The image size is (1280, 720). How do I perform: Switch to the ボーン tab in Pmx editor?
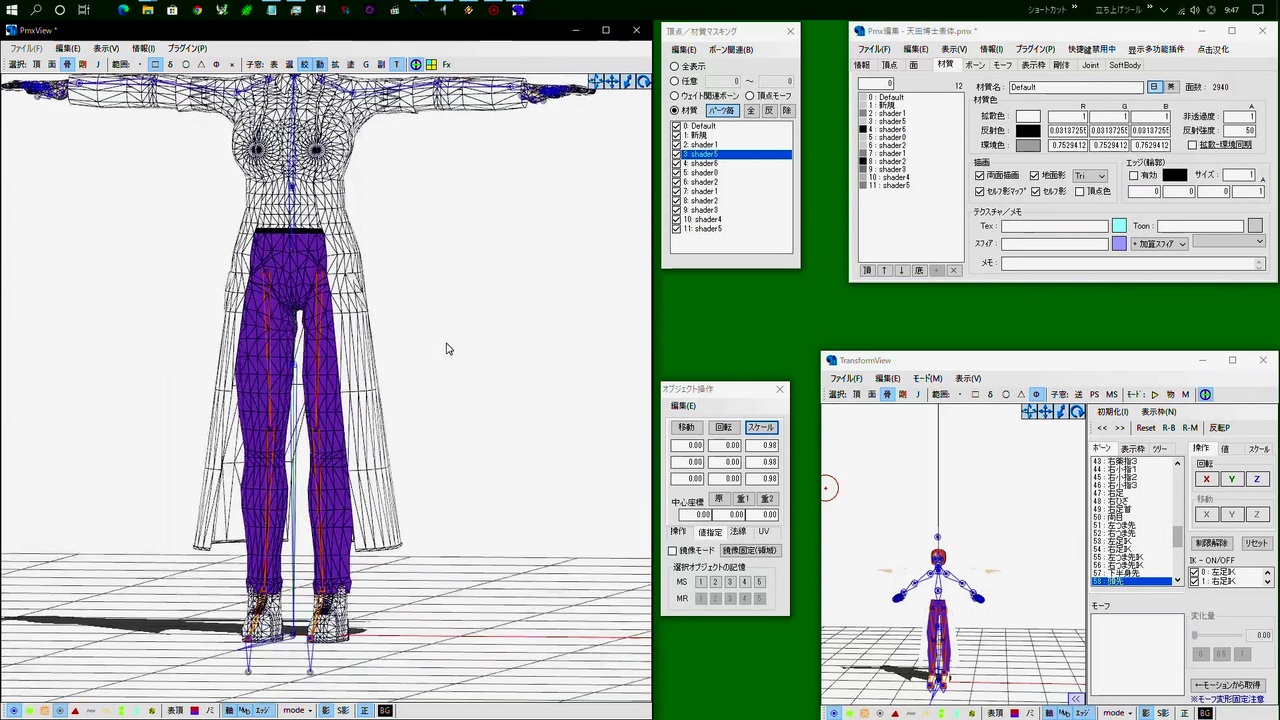[974, 65]
